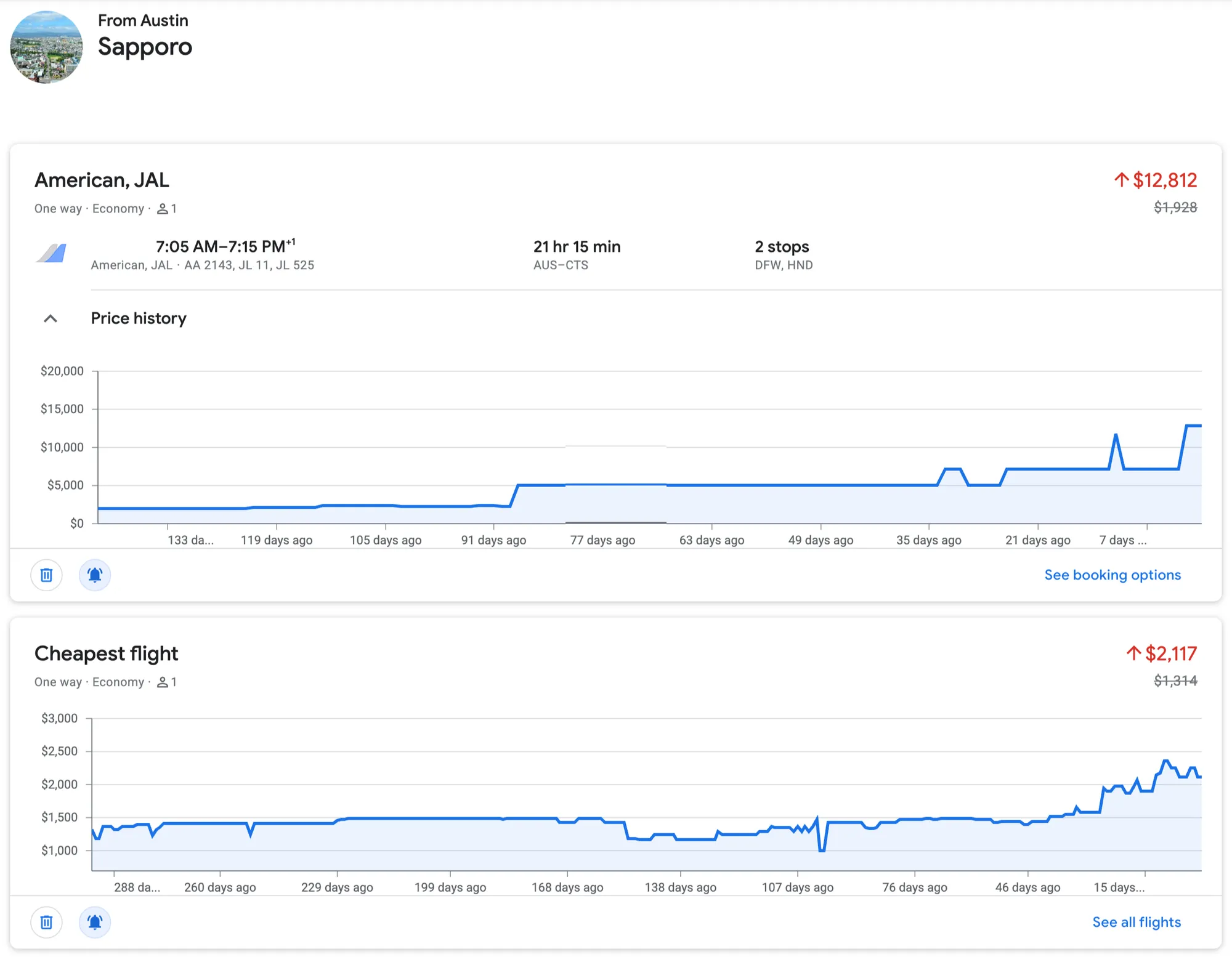Open See all flights link
The width and height of the screenshot is (1232, 962).
[1137, 923]
